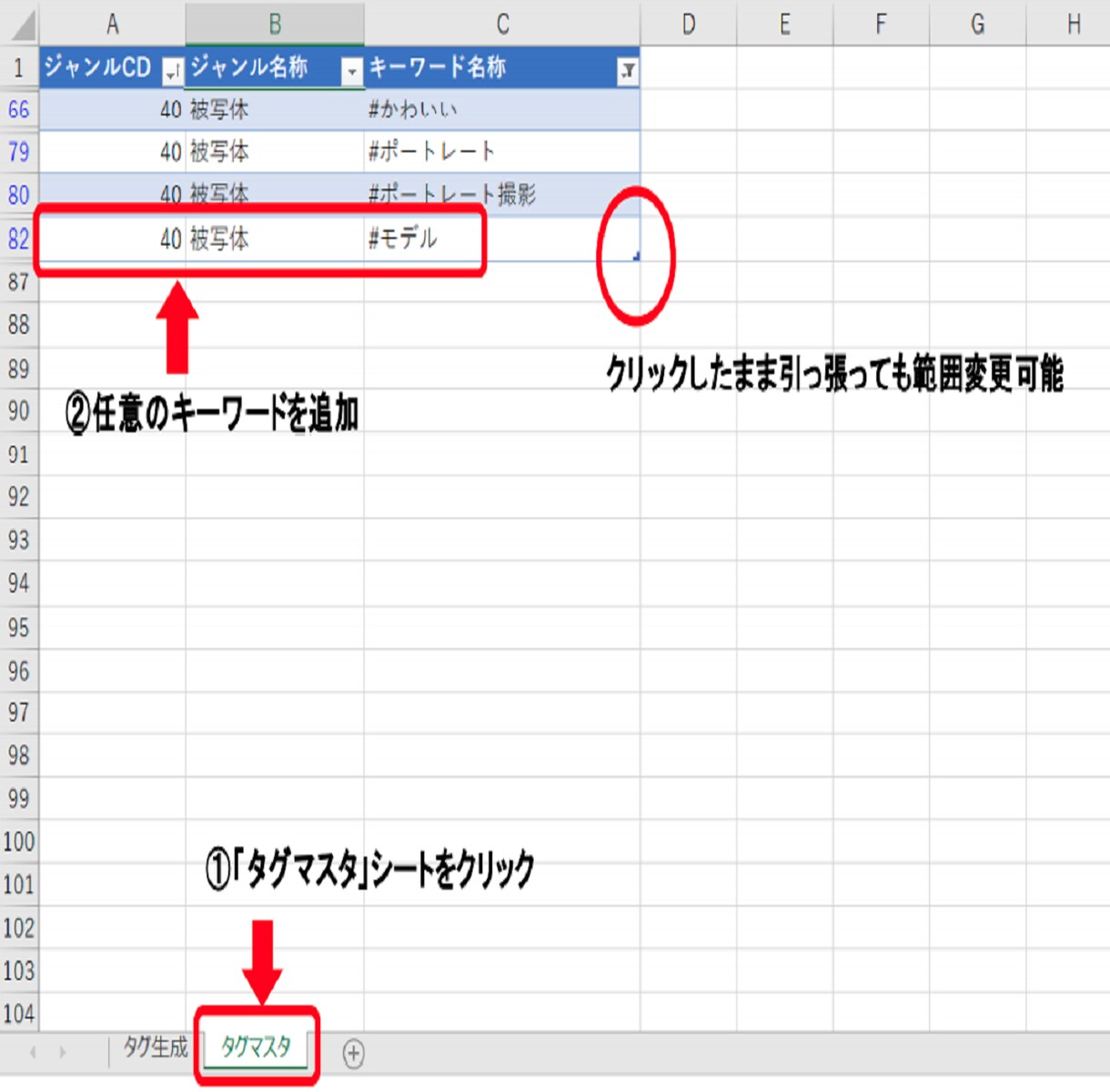Click the 40 value in row 79
Viewport: 1110px width, 1092px height.
click(112, 152)
